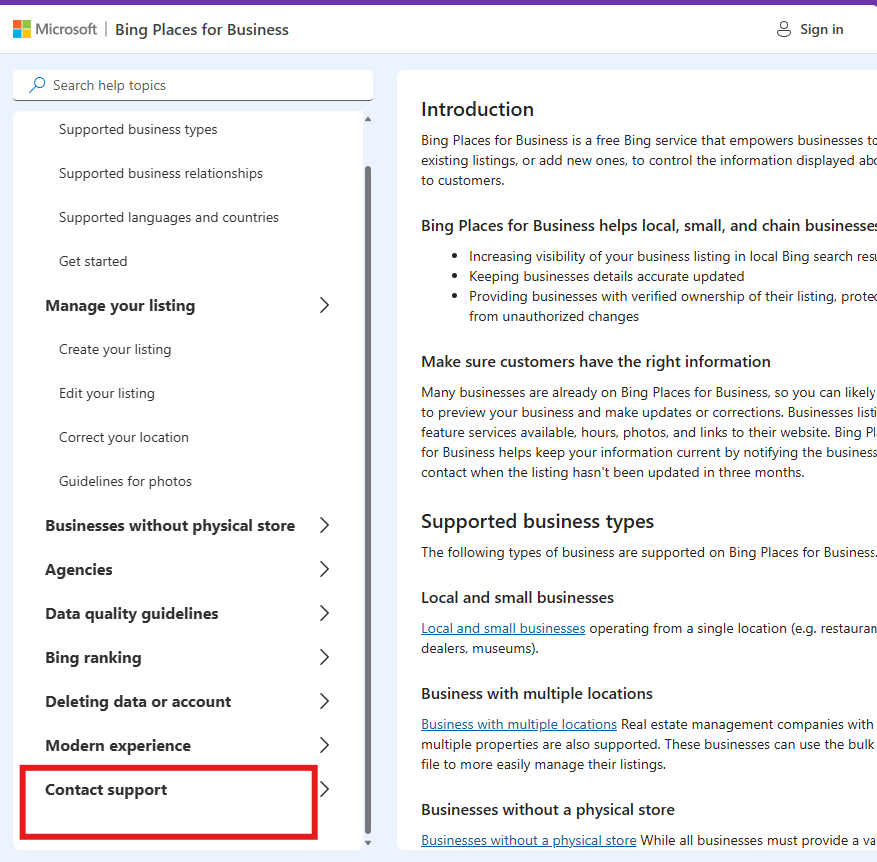The height and width of the screenshot is (862, 877).
Task: Open Supported business relationships topic
Action: point(161,173)
